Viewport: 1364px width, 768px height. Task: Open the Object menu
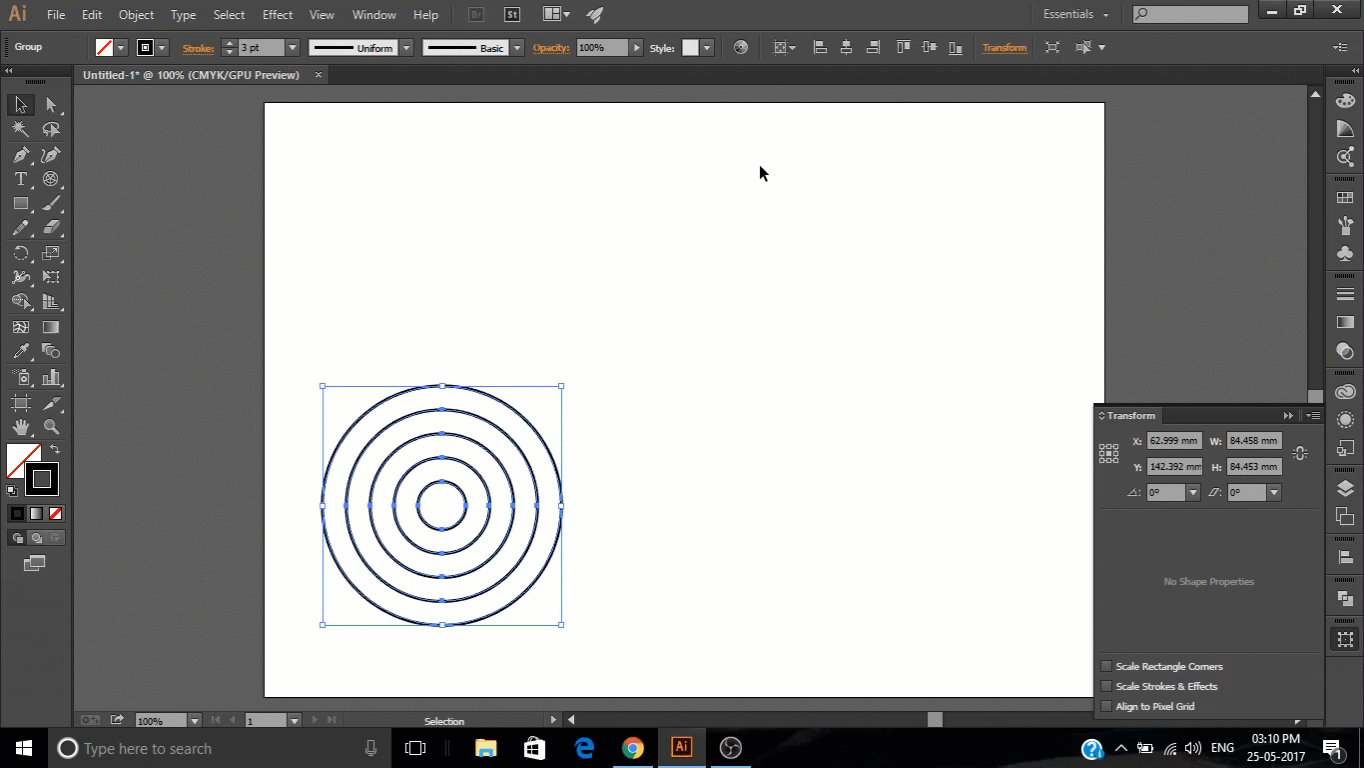136,14
